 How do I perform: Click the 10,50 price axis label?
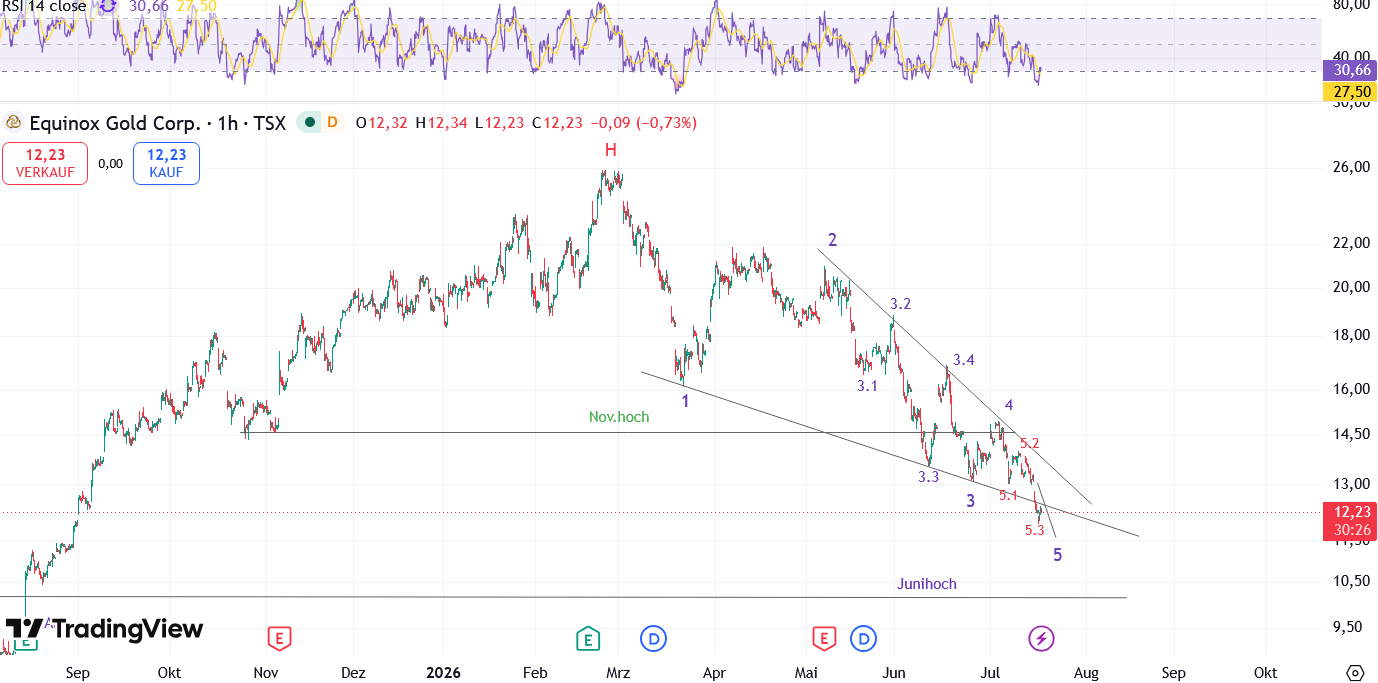(1350, 581)
